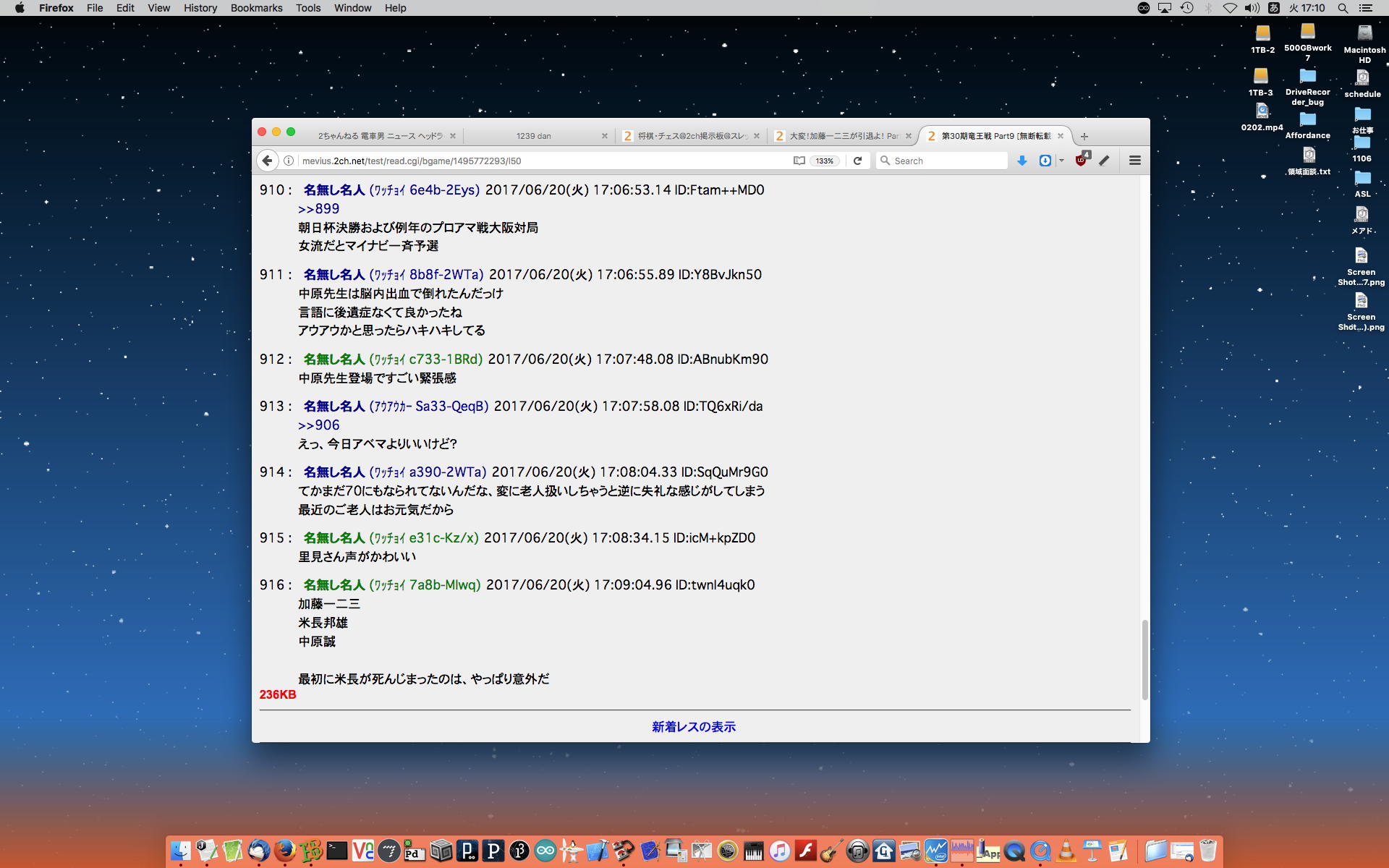Open a new tab with plus button
The height and width of the screenshot is (868, 1389).
point(1084,136)
